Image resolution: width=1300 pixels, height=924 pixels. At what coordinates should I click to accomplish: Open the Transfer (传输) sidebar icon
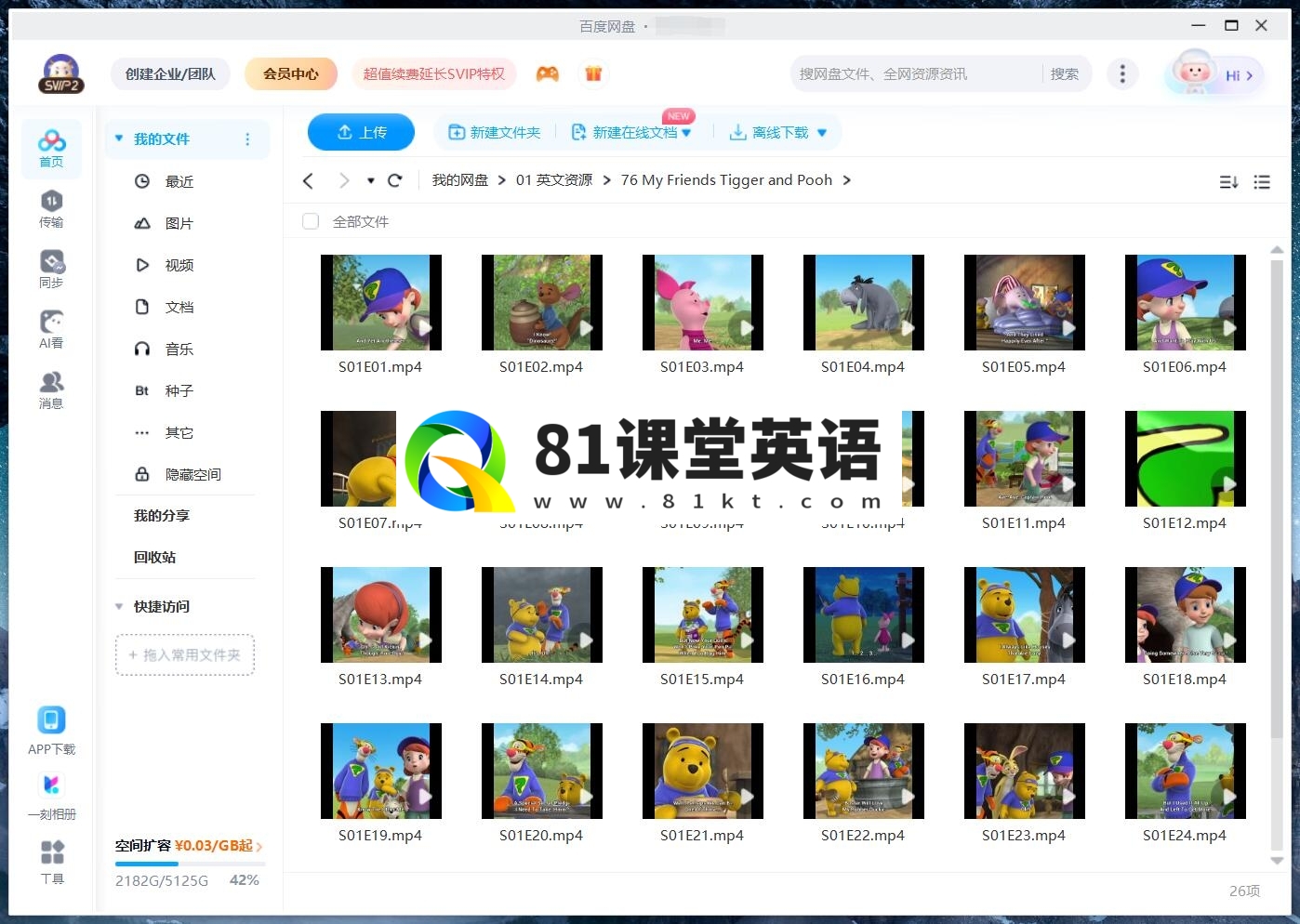coord(51,209)
